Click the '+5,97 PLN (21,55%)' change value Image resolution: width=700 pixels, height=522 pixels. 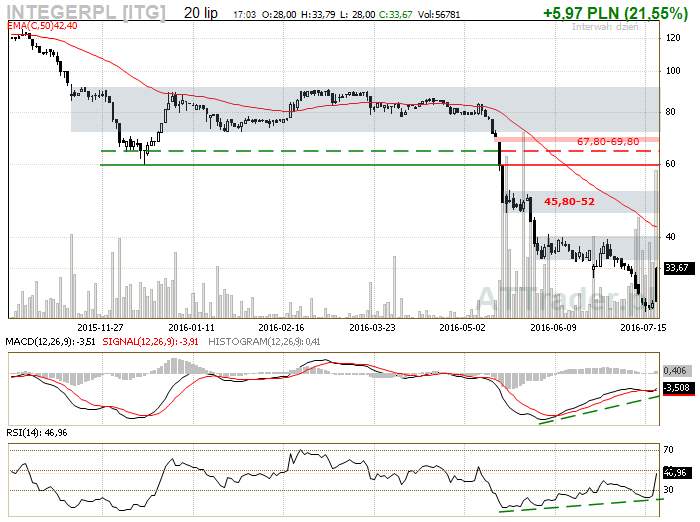(615, 13)
